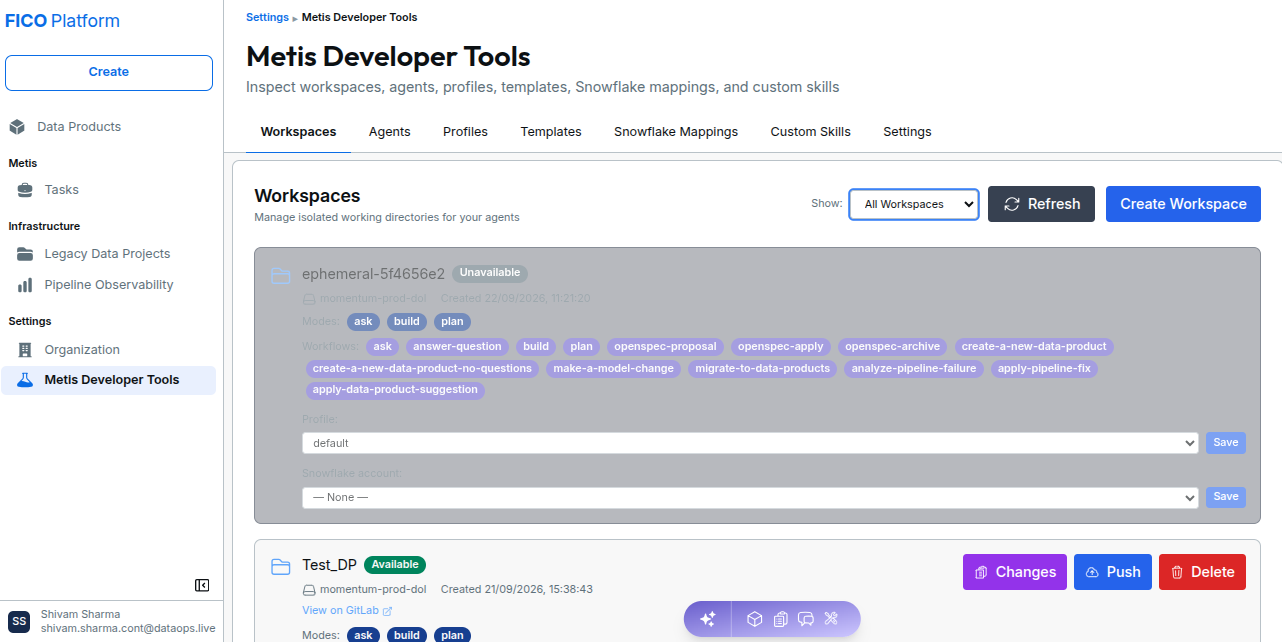This screenshot has width=1282, height=642.
Task: Collapse the sidebar using the panel icon
Action: pos(202,585)
